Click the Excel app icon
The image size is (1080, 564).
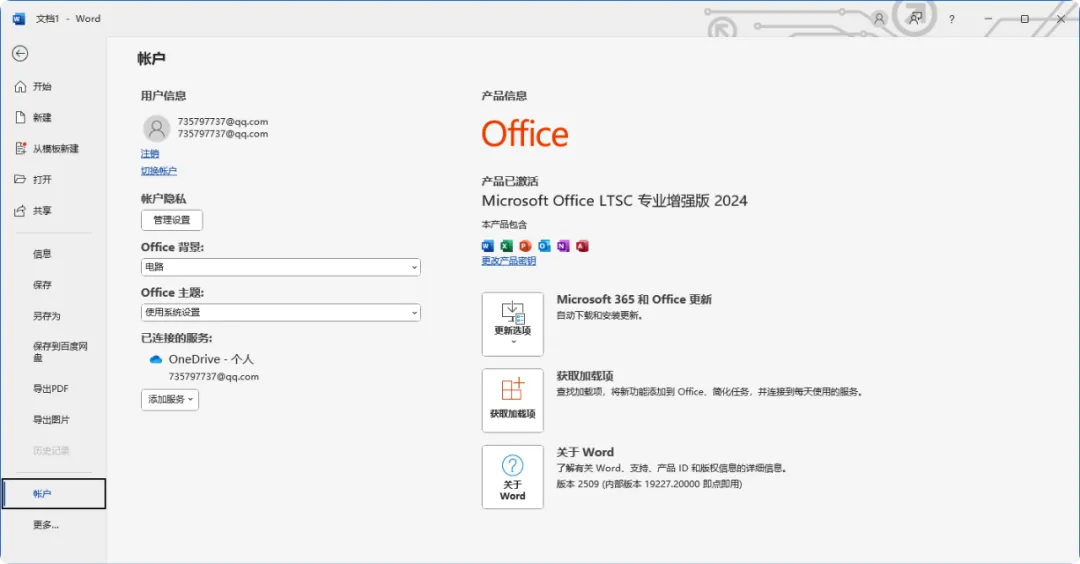click(506, 246)
